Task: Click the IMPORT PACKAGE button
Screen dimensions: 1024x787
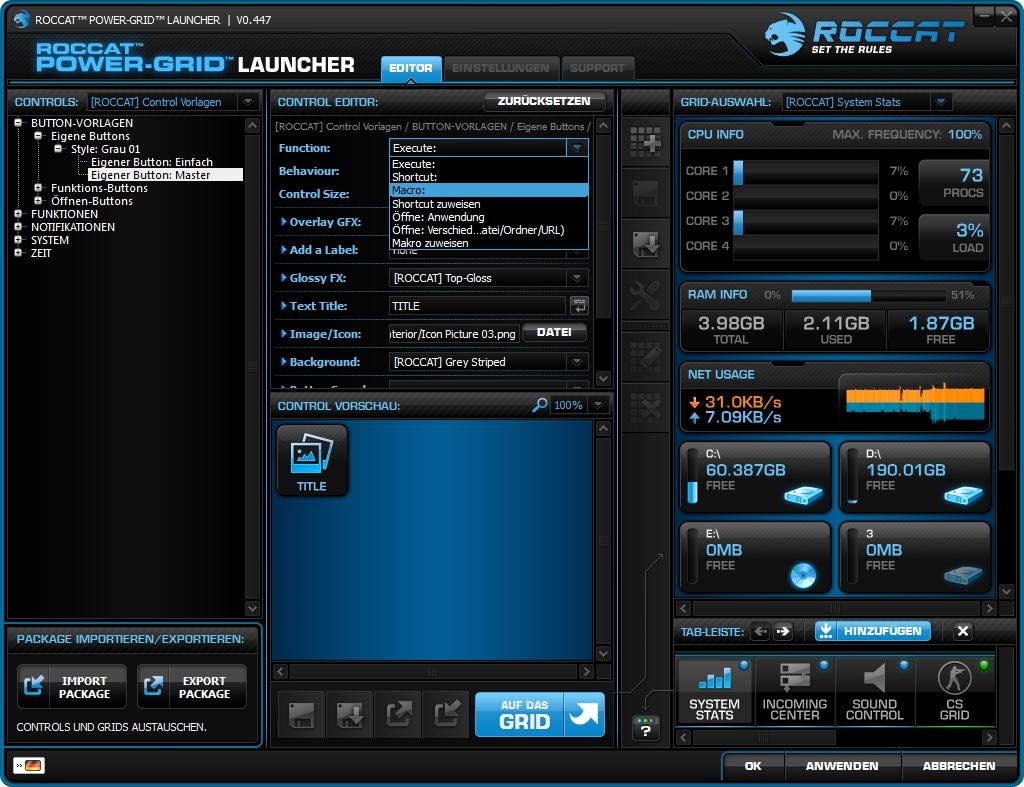Action: click(72, 687)
